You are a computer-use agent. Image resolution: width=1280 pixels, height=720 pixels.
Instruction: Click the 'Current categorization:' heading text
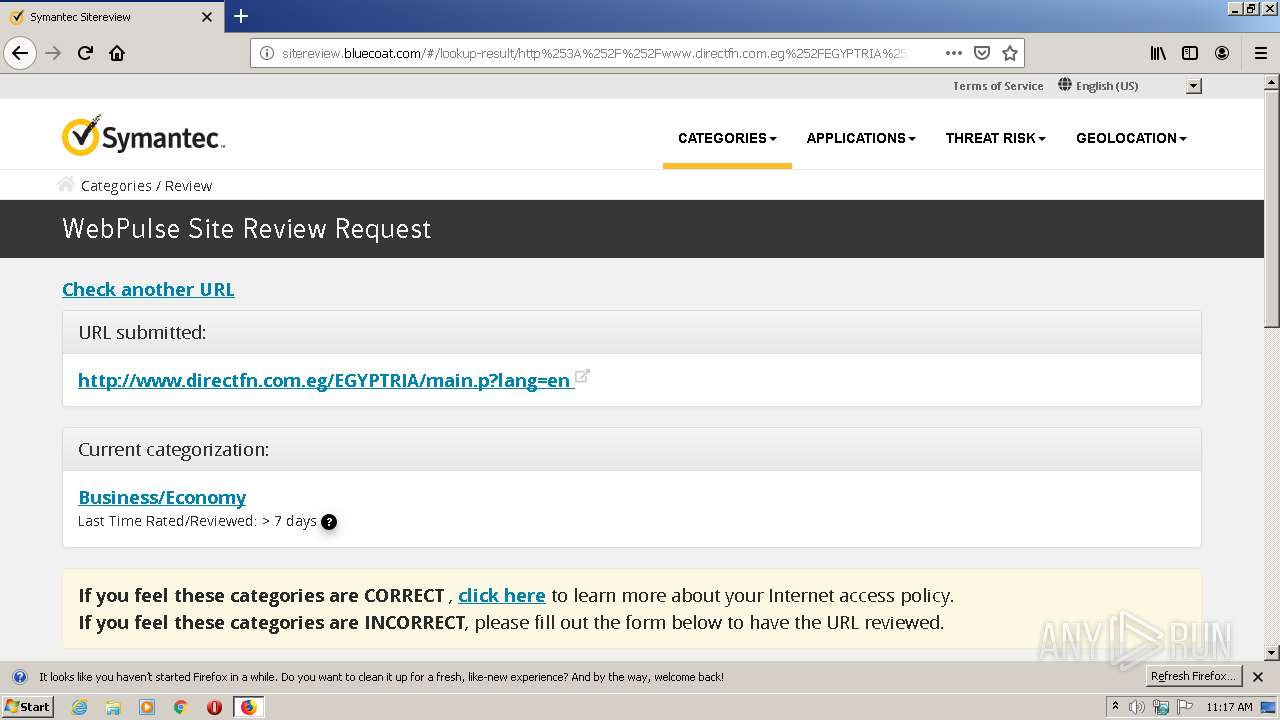point(174,449)
